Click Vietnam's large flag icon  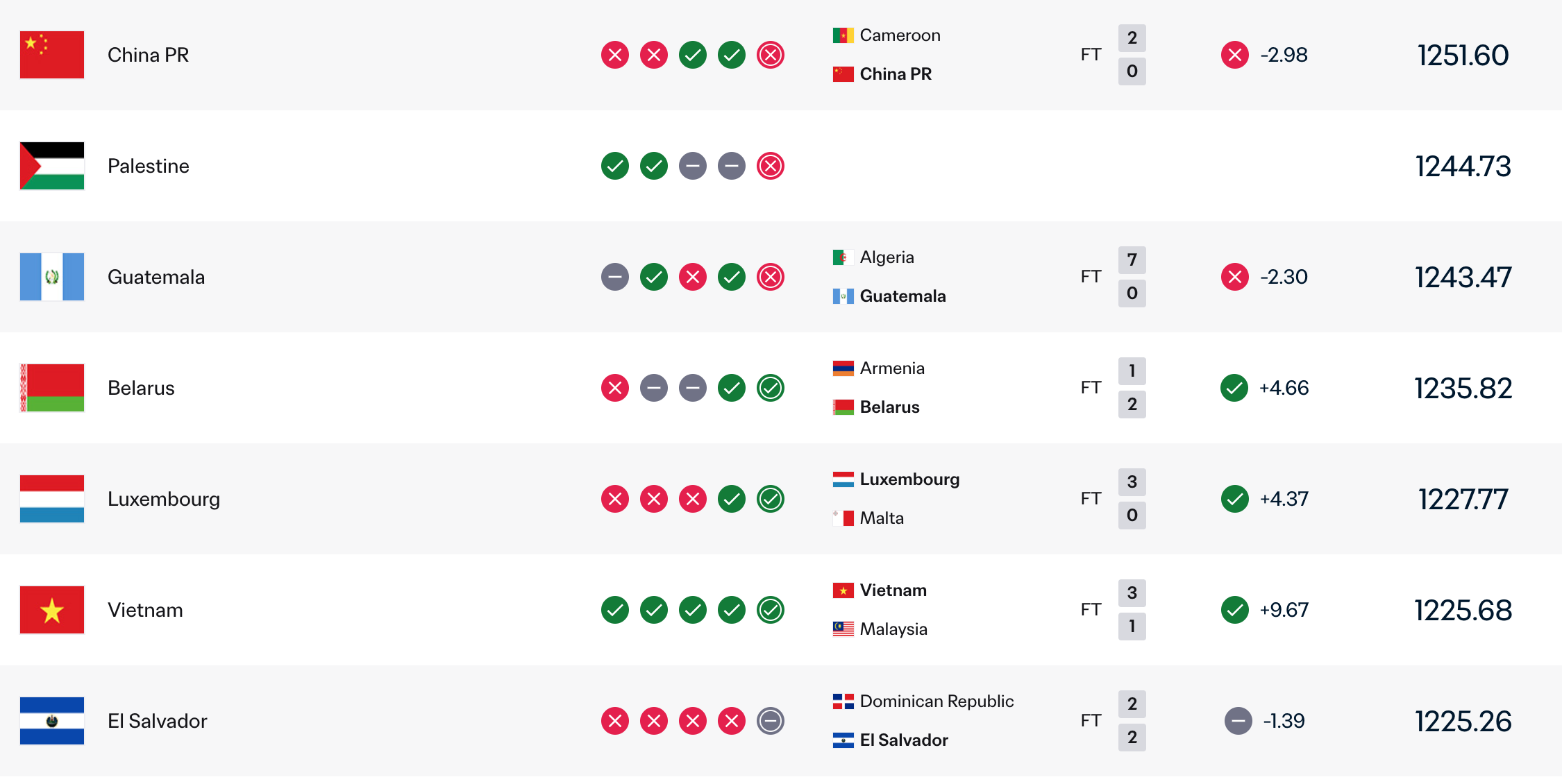(x=52, y=610)
